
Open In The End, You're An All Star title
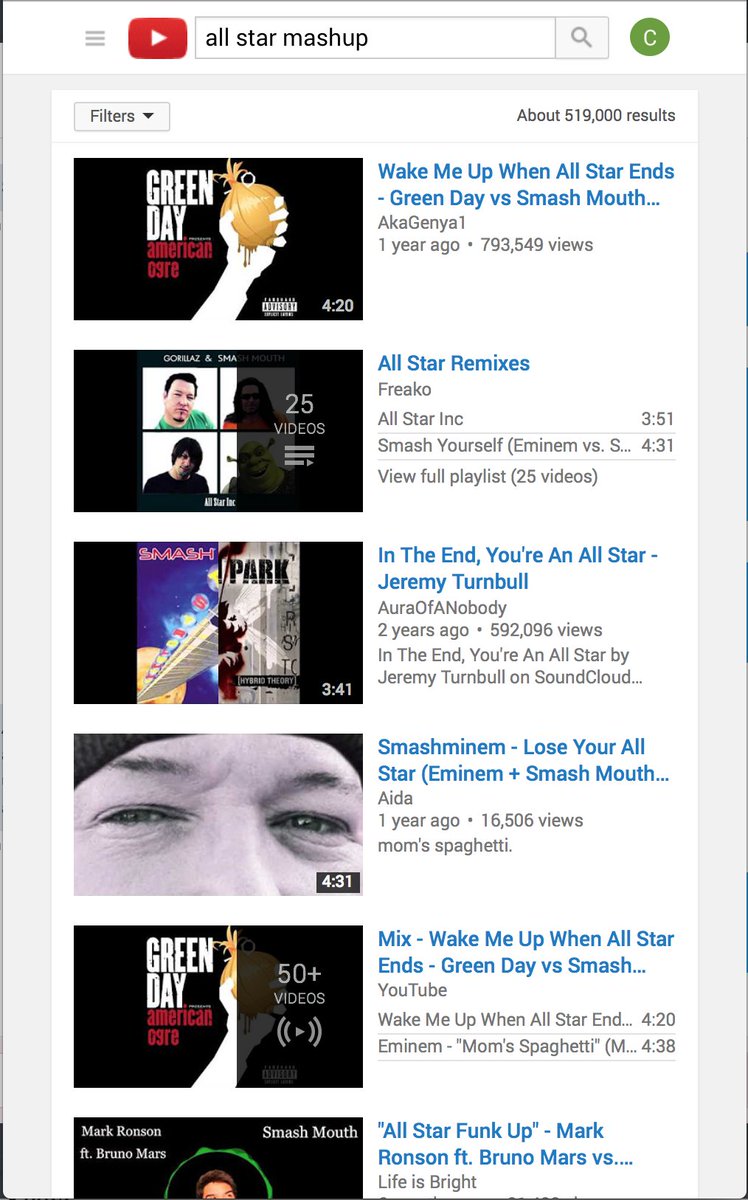click(x=518, y=568)
